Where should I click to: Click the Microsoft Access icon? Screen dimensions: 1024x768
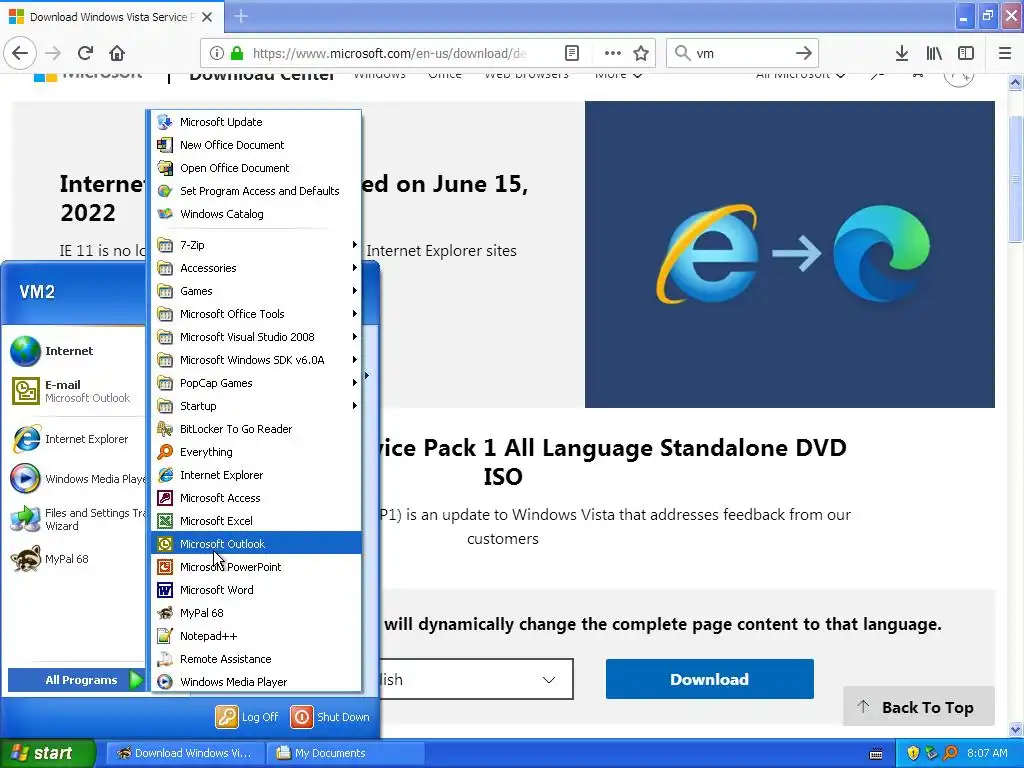coord(165,498)
